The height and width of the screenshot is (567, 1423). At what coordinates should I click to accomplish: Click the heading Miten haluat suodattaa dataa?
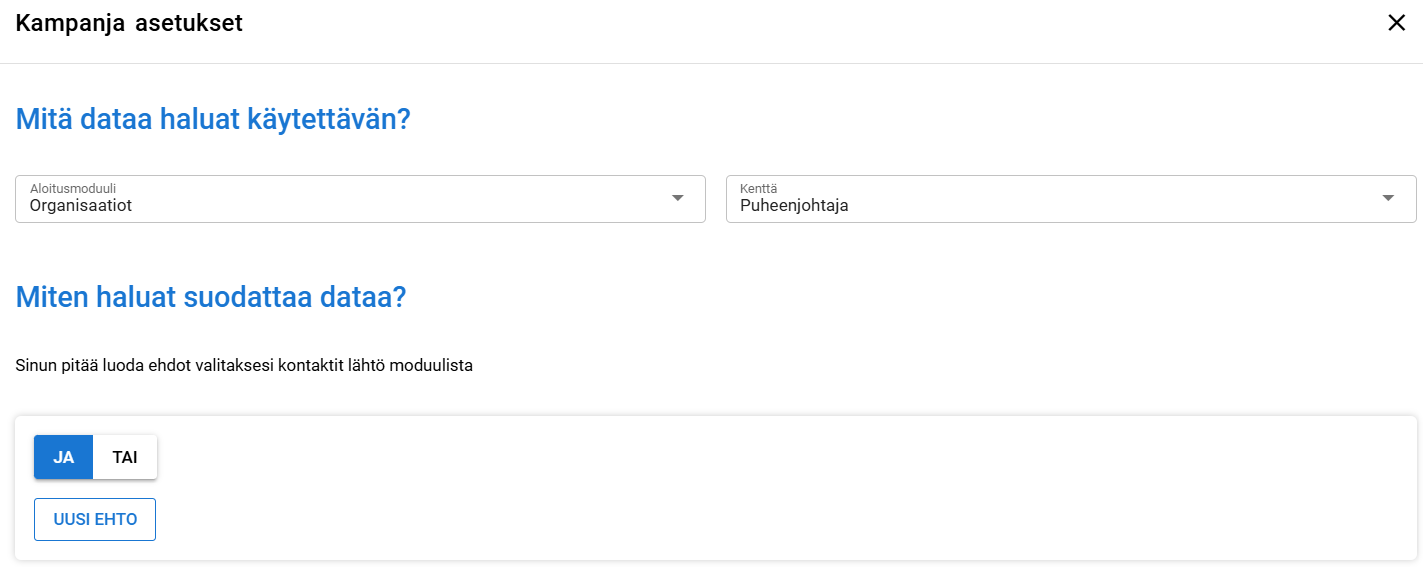click(x=211, y=297)
